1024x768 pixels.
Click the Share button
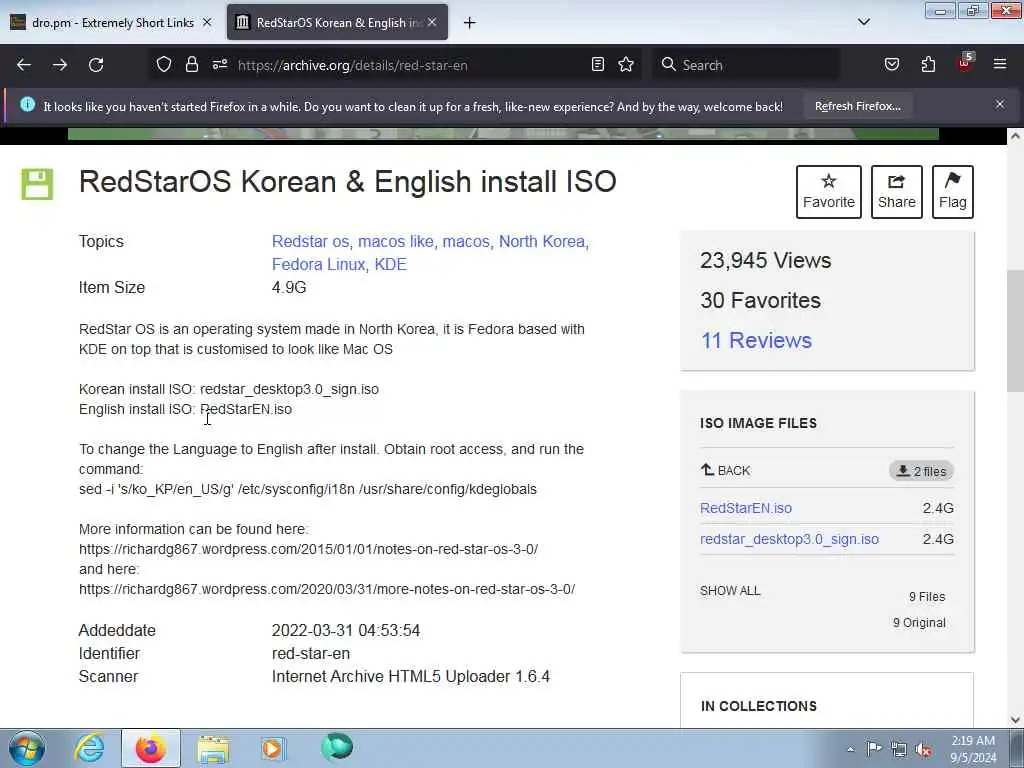pyautogui.click(x=897, y=191)
